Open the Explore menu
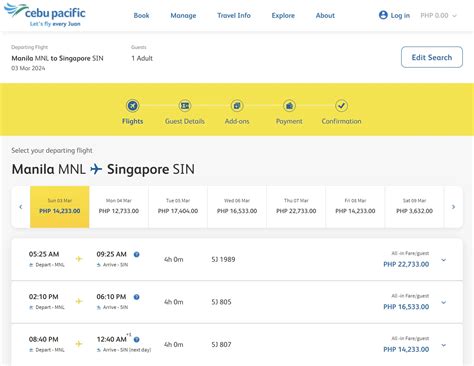Image resolution: width=474 pixels, height=366 pixels. pyautogui.click(x=283, y=15)
